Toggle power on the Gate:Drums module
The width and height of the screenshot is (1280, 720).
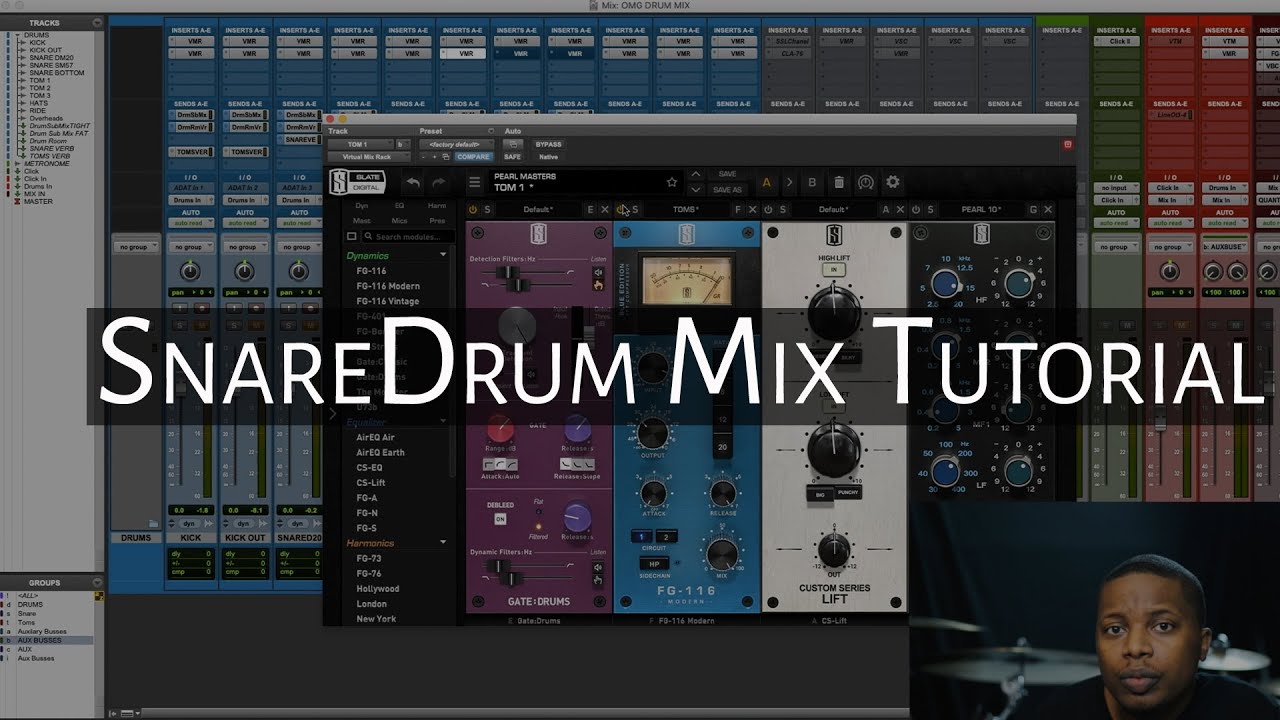coord(473,209)
